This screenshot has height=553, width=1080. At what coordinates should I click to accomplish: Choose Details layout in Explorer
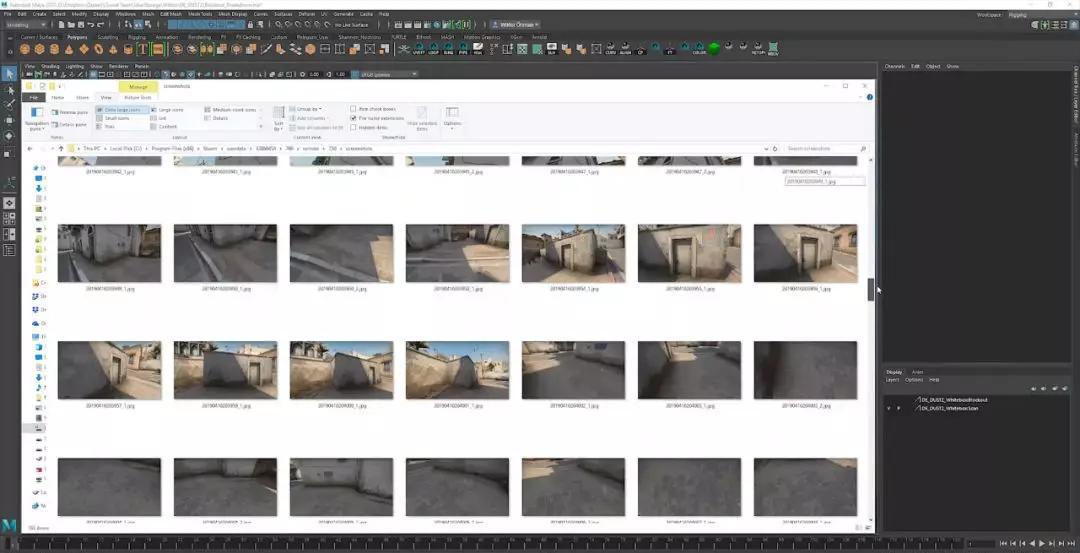click(216, 118)
